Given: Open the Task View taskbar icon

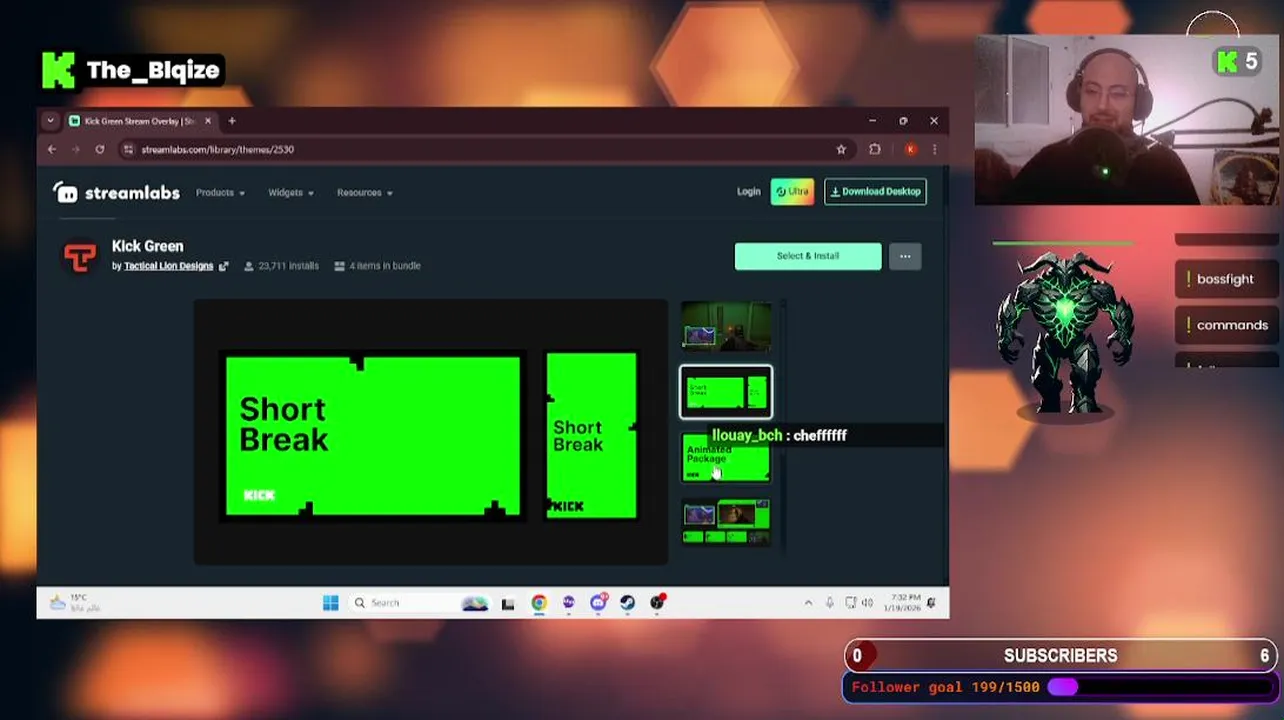Looking at the screenshot, I should click(508, 603).
